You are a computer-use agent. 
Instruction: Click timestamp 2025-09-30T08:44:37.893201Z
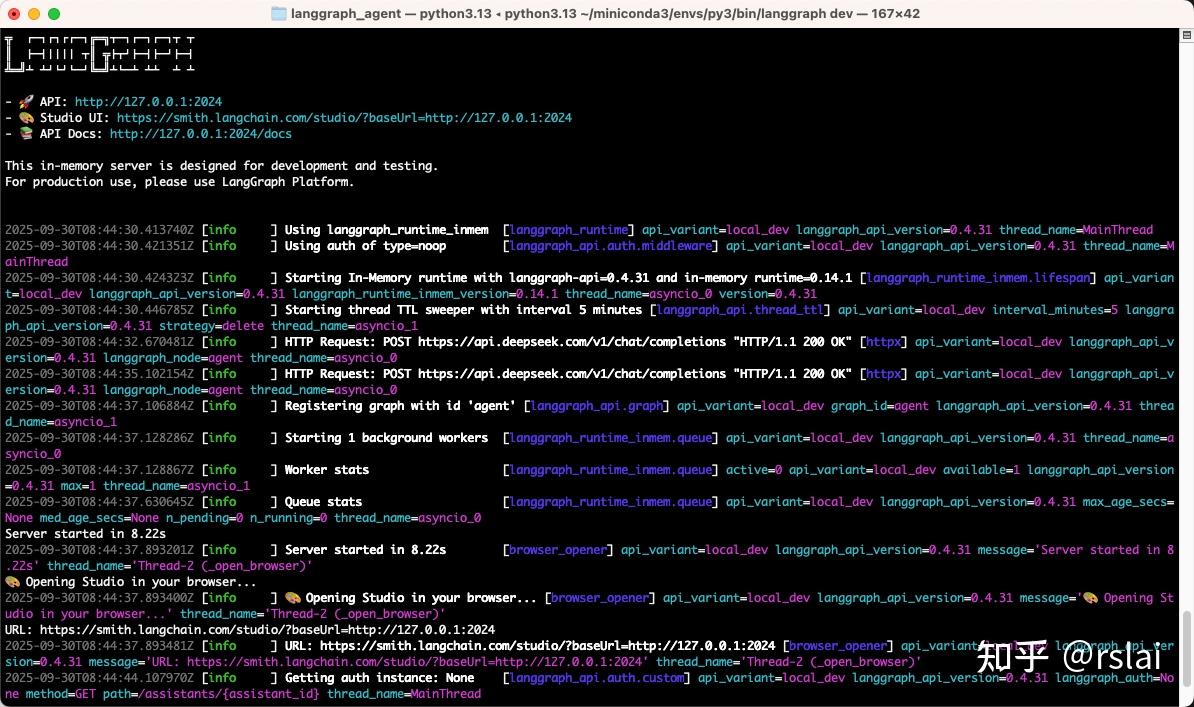click(x=99, y=549)
